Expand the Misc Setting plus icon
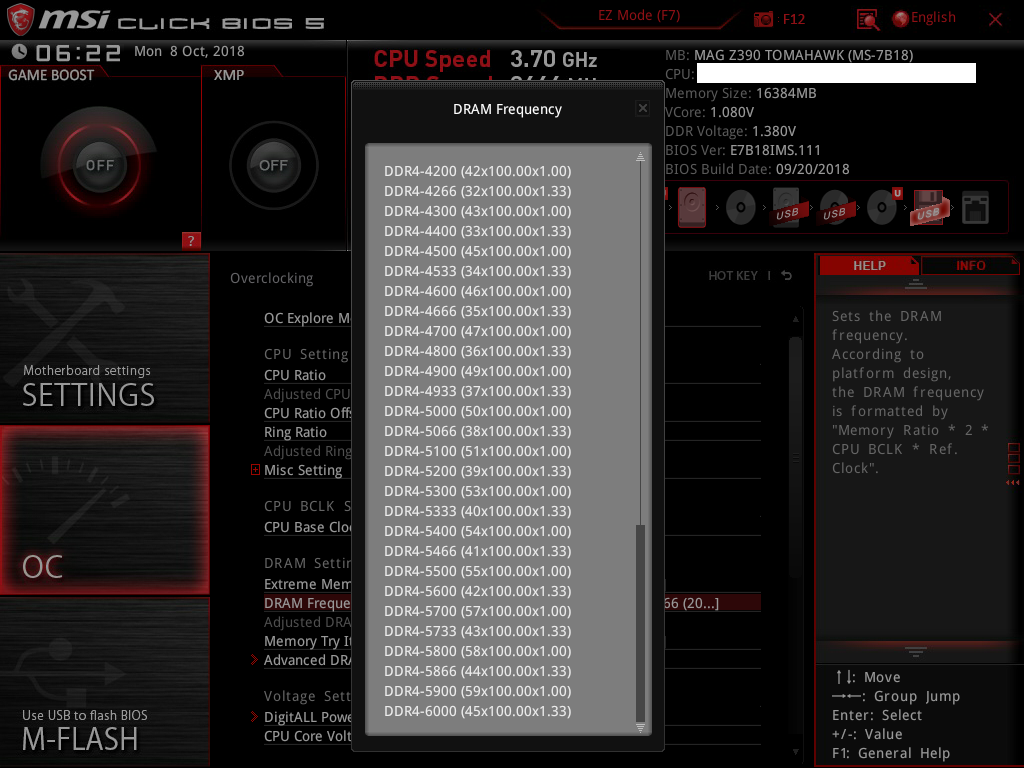Viewport: 1024px width, 768px height. 255,470
